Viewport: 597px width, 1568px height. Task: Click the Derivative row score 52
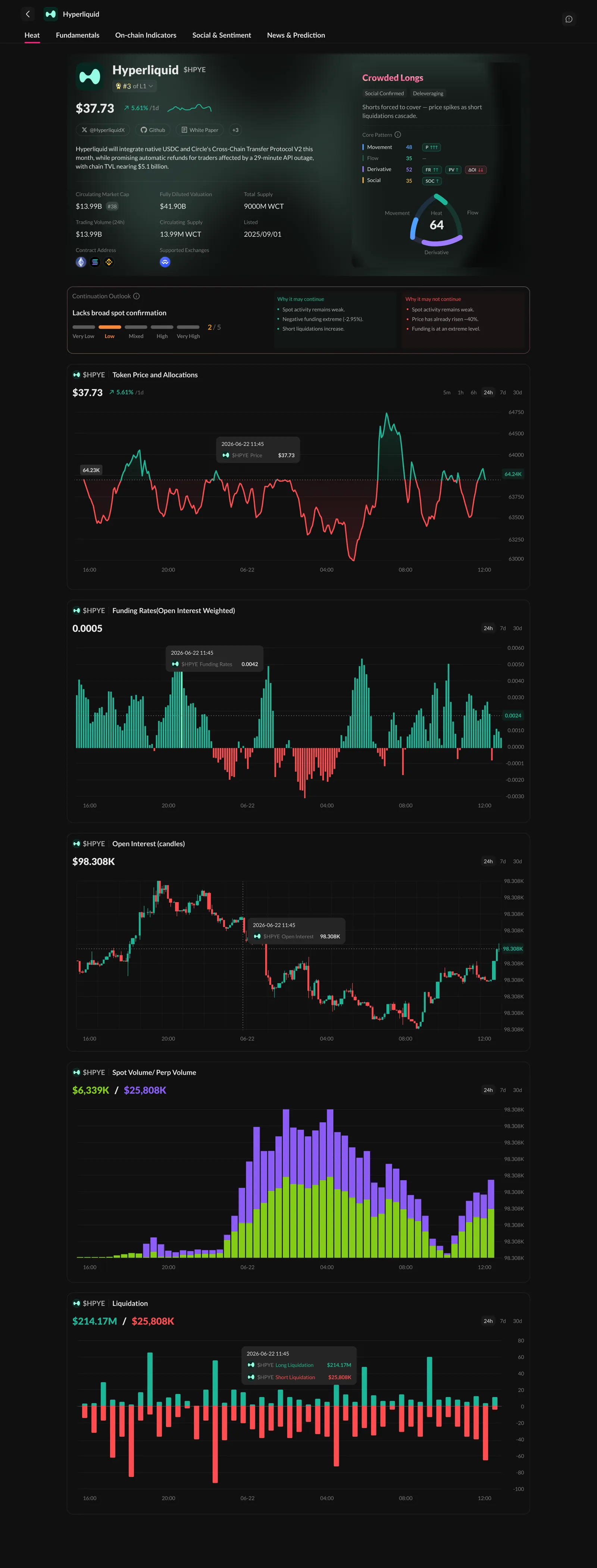point(409,170)
